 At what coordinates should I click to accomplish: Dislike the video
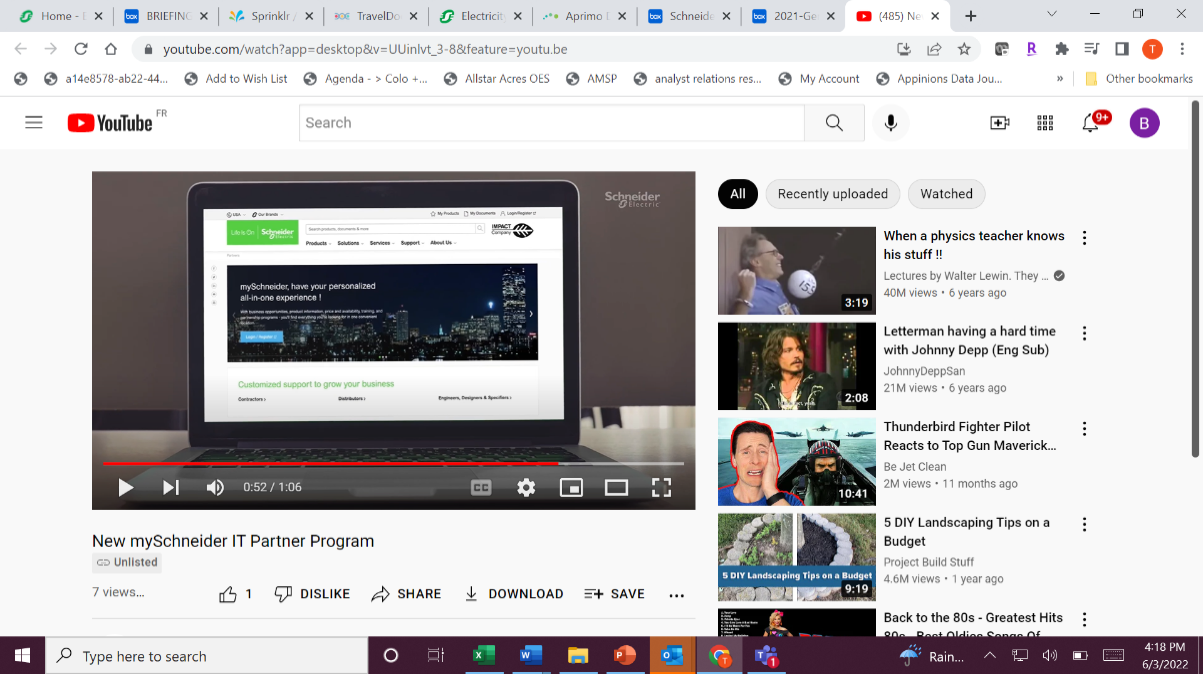pyautogui.click(x=312, y=594)
